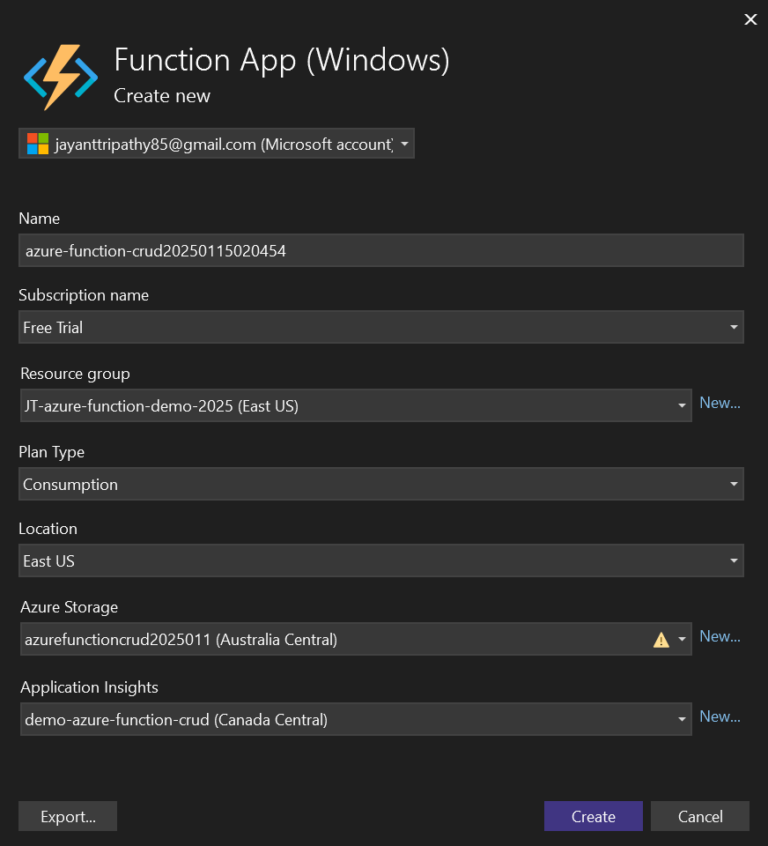Click the Microsoft account colored logo icon

coord(35,143)
